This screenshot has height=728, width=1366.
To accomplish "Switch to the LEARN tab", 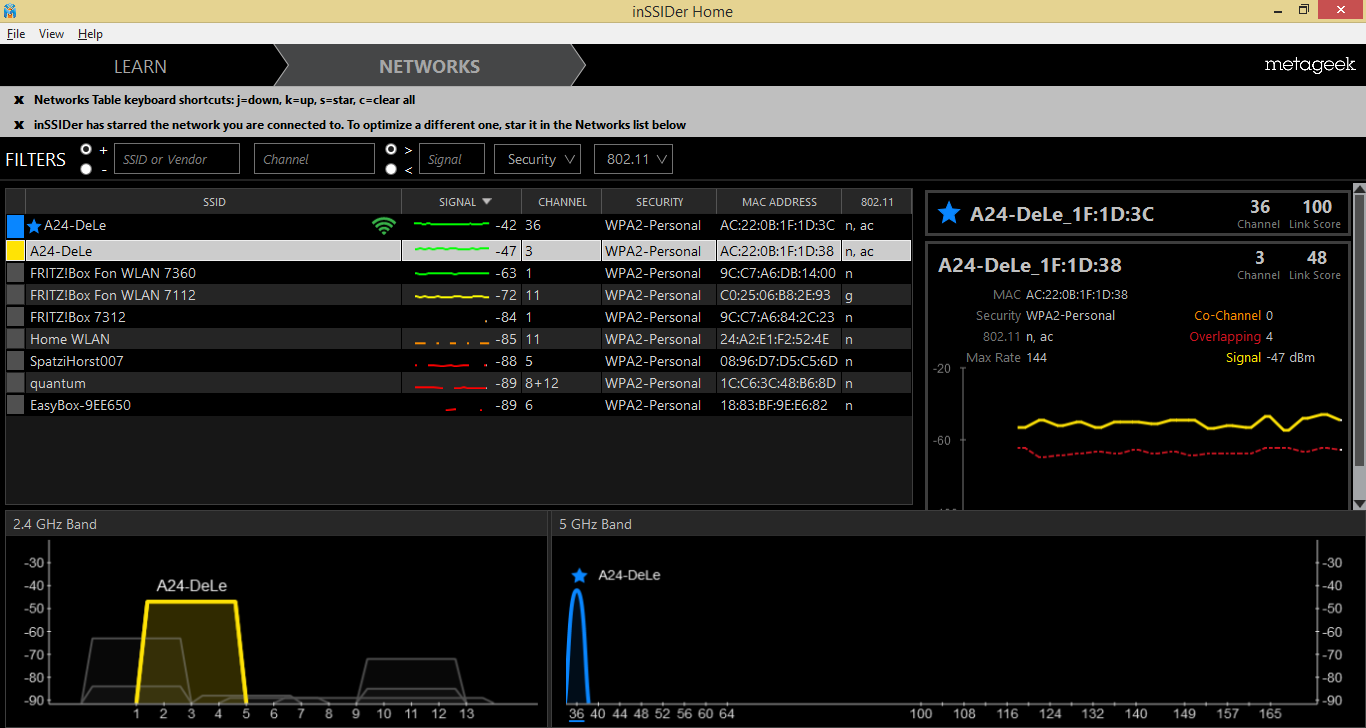I will [140, 67].
